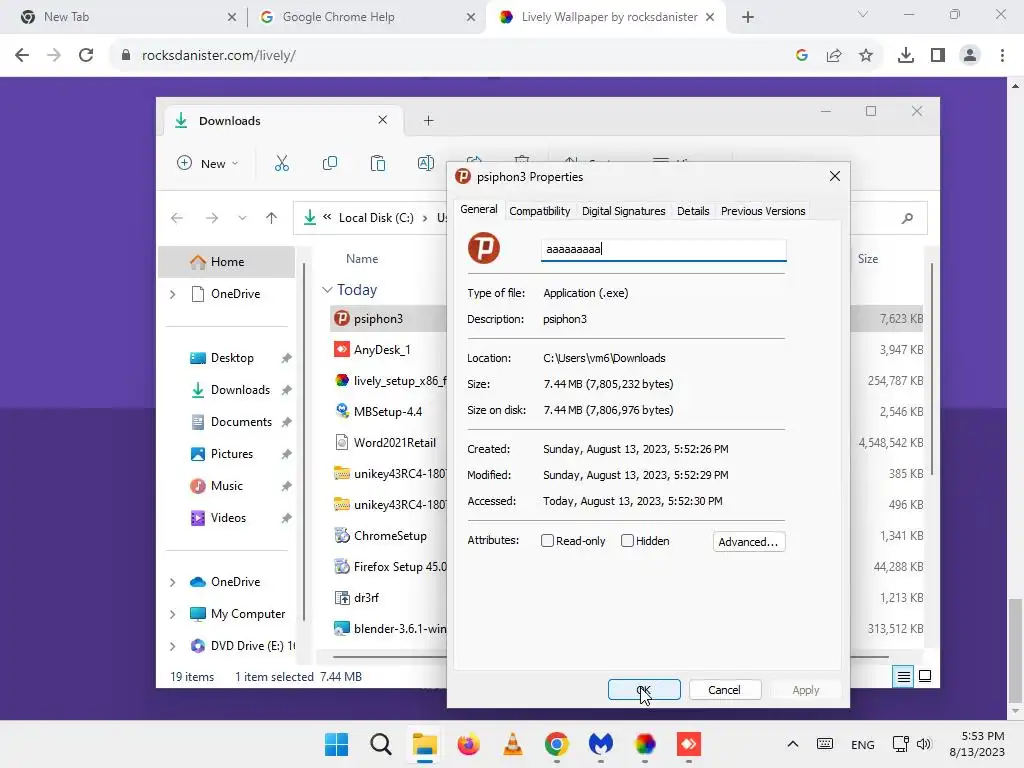
Task: Toggle the Hidden attribute checkbox
Action: coord(627,541)
